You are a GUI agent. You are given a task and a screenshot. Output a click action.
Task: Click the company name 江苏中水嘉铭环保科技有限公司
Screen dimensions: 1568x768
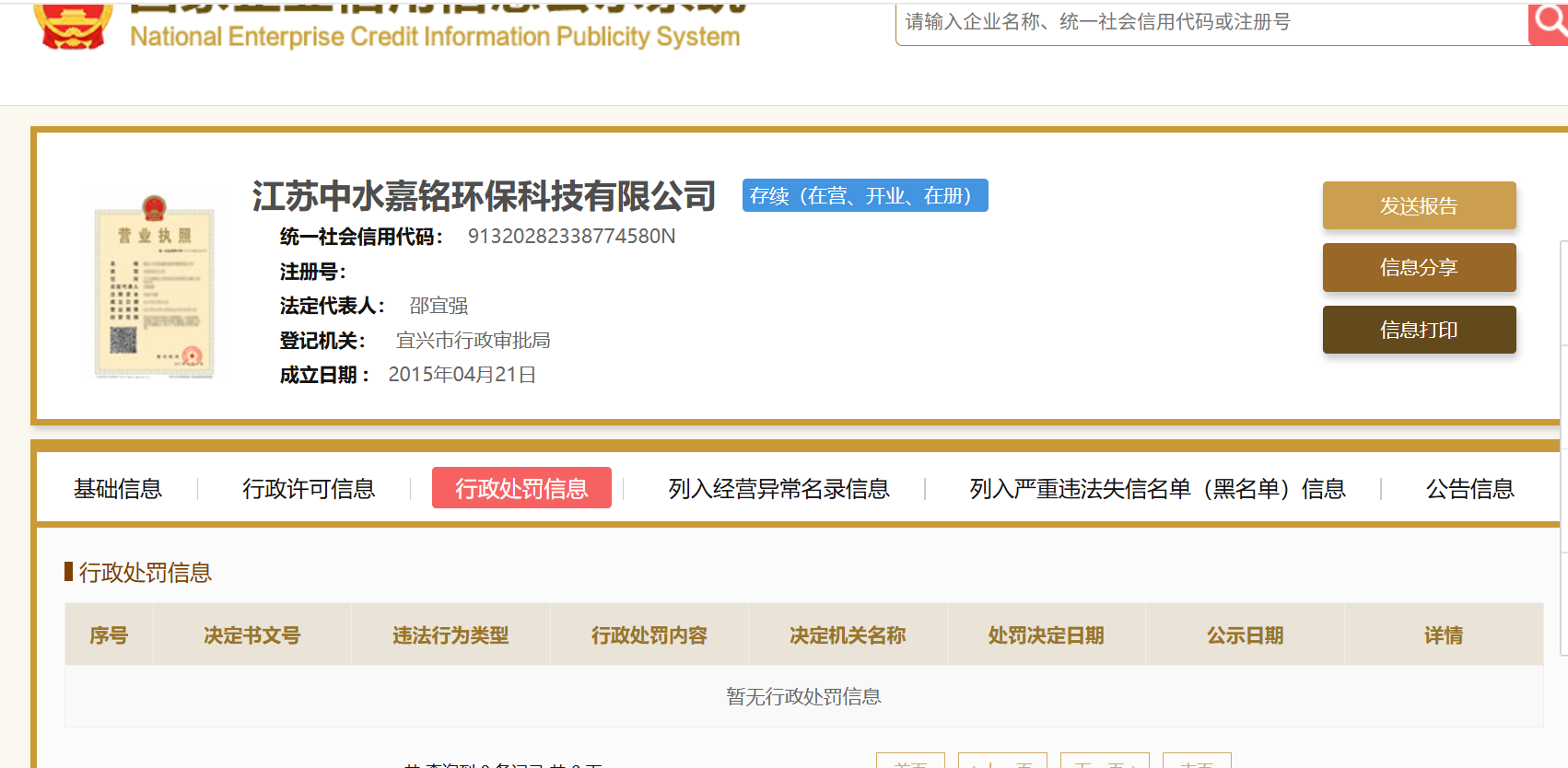pos(484,196)
